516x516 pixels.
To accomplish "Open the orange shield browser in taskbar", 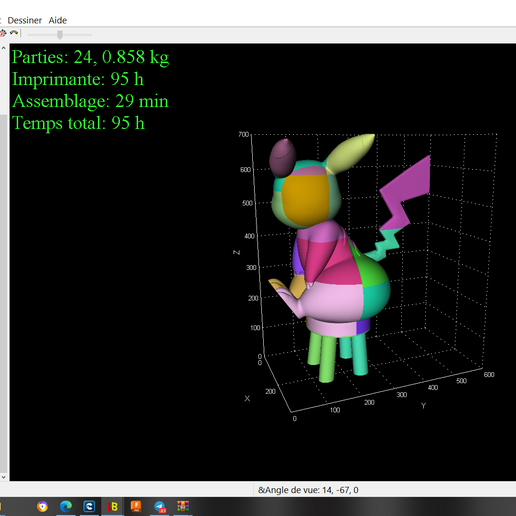I will (x=42, y=507).
